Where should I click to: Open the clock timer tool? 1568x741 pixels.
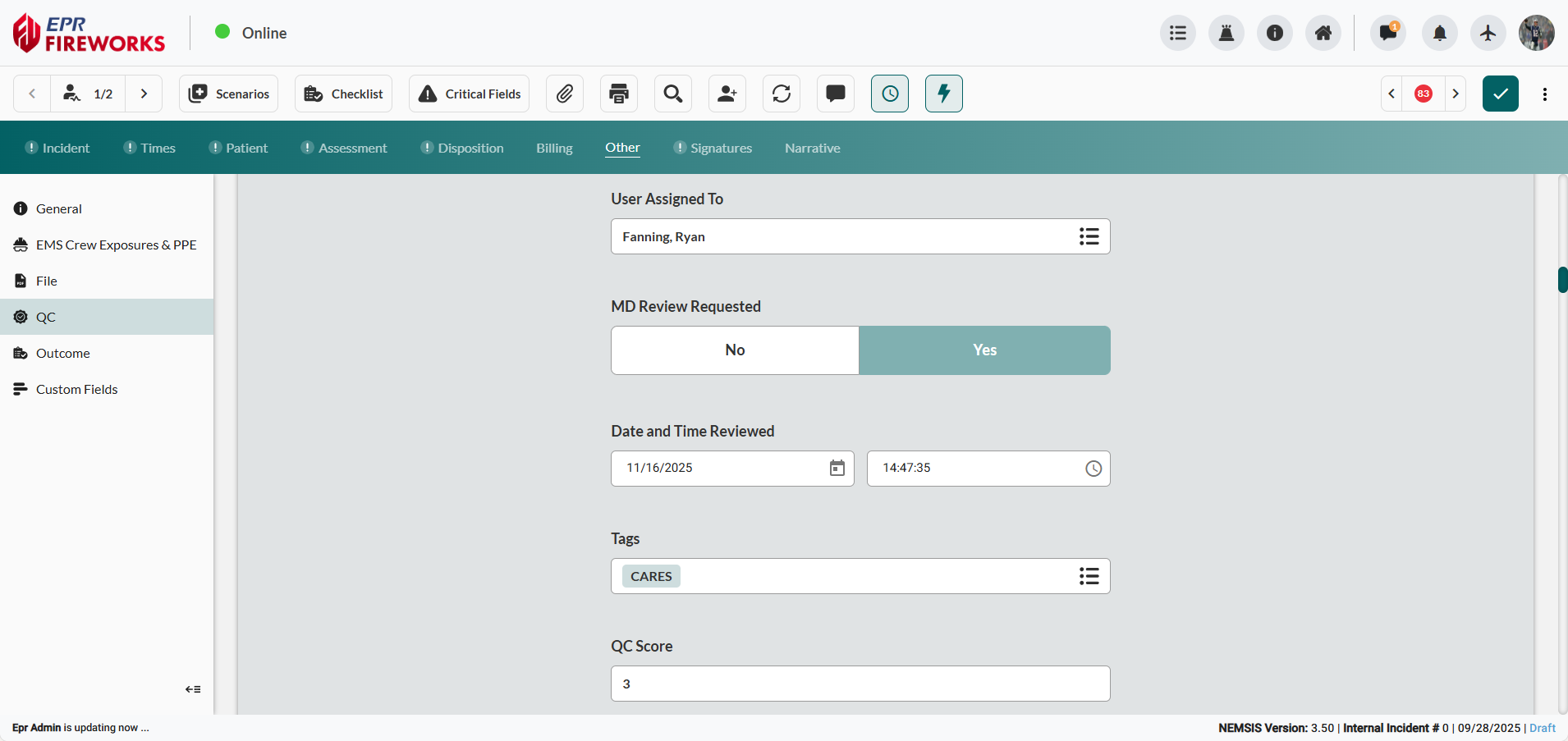point(890,94)
